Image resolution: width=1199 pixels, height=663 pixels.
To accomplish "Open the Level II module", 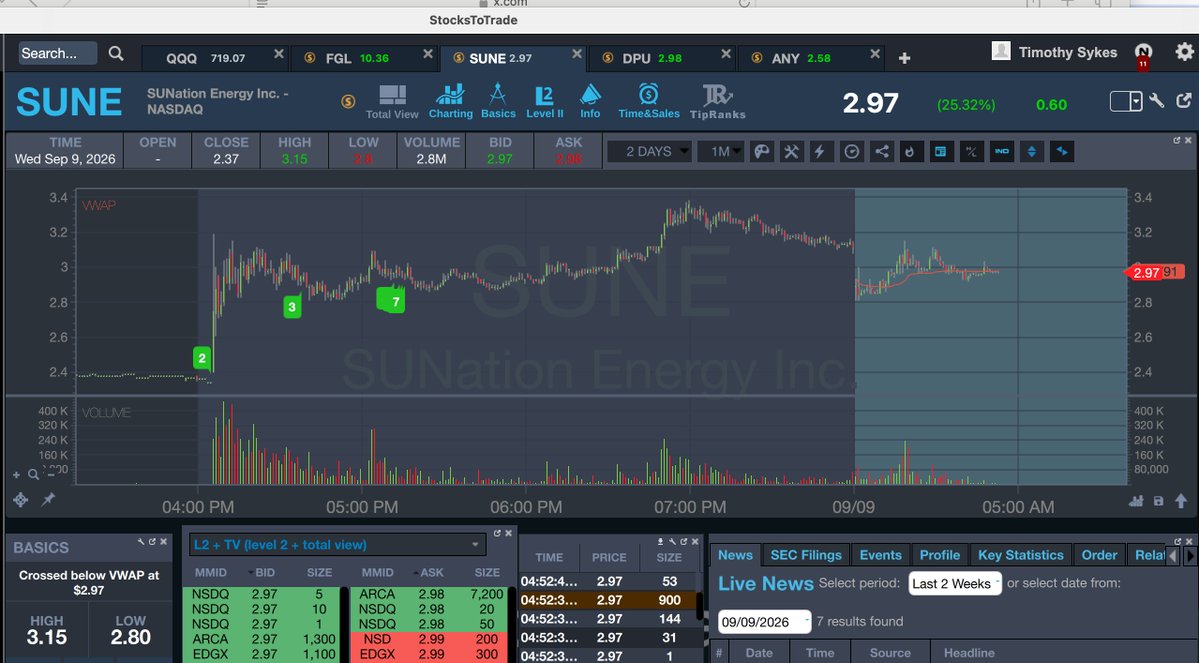I will coord(544,102).
